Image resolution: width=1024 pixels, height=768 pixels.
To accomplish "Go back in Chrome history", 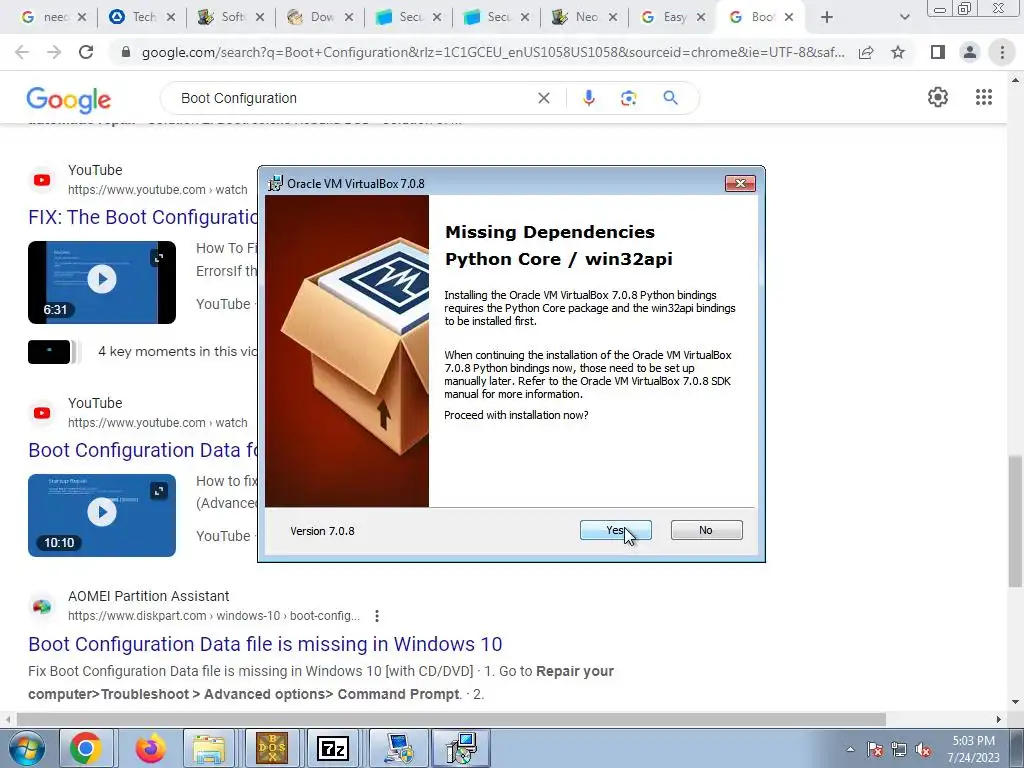I will (22, 52).
